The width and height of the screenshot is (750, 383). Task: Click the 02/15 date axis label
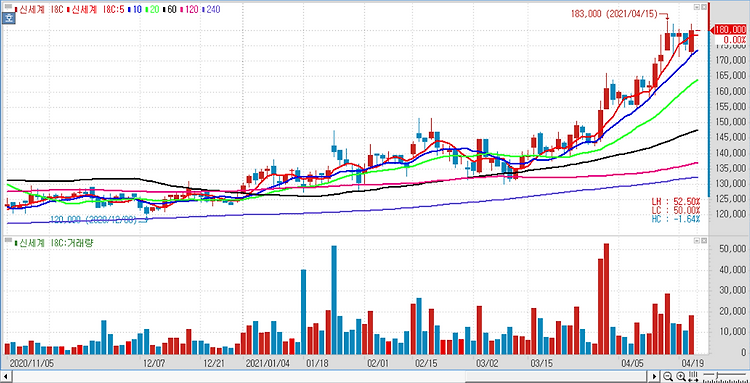tap(427, 363)
